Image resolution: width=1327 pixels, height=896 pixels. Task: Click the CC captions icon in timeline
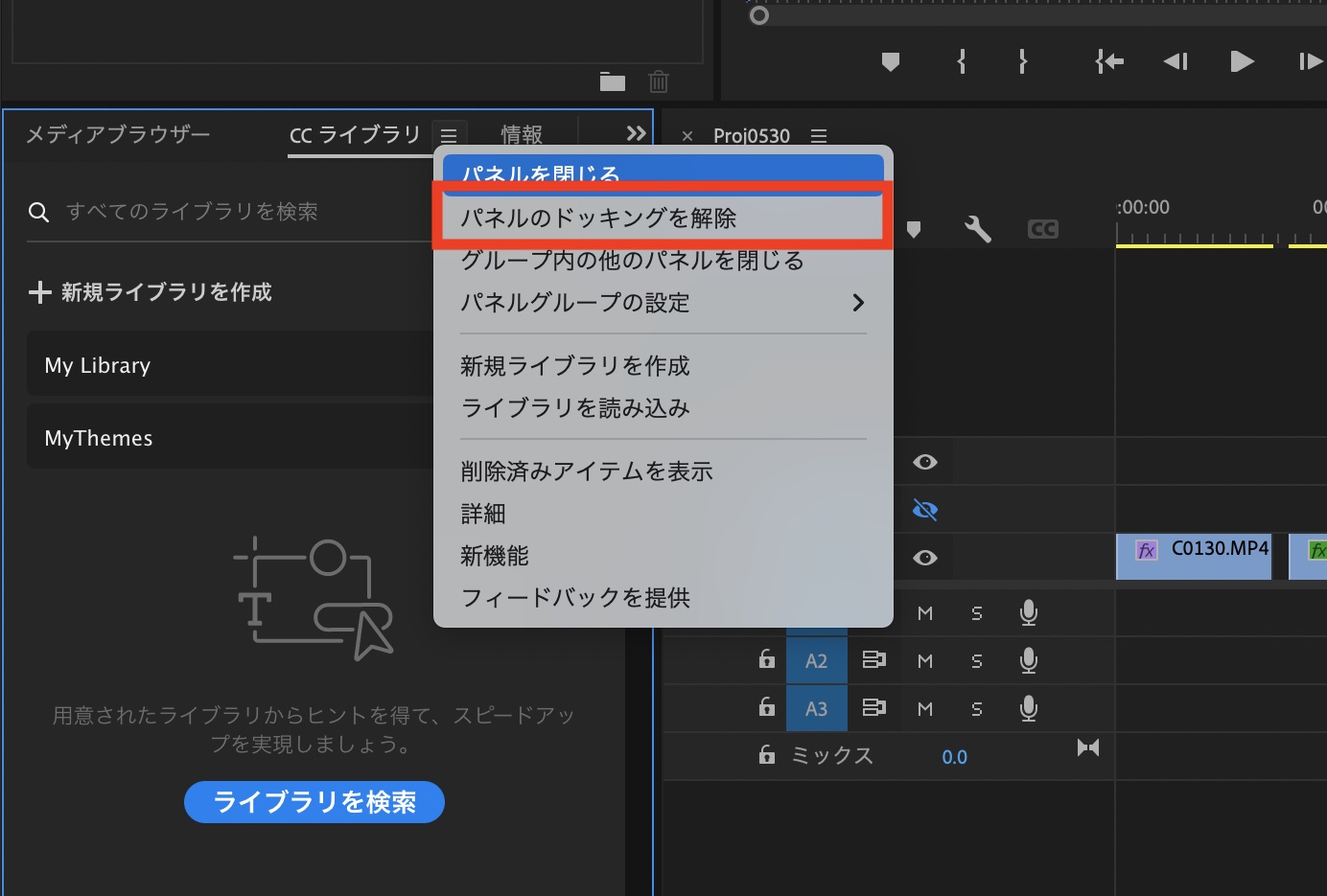[x=1042, y=229]
